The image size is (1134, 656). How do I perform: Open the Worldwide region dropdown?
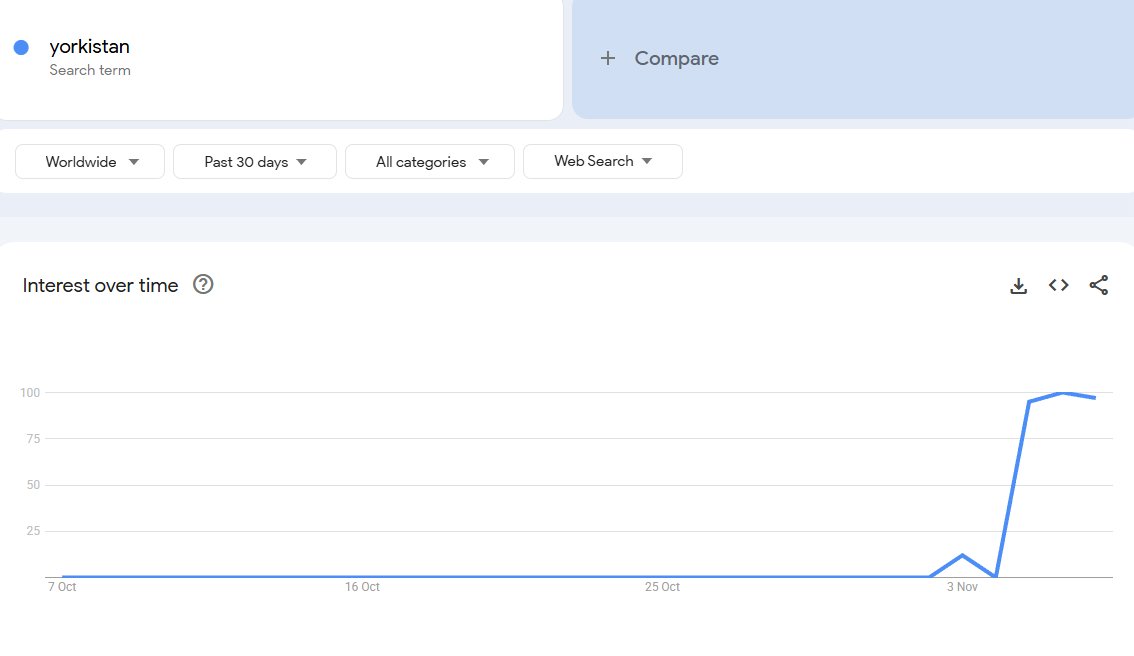pyautogui.click(x=90, y=161)
